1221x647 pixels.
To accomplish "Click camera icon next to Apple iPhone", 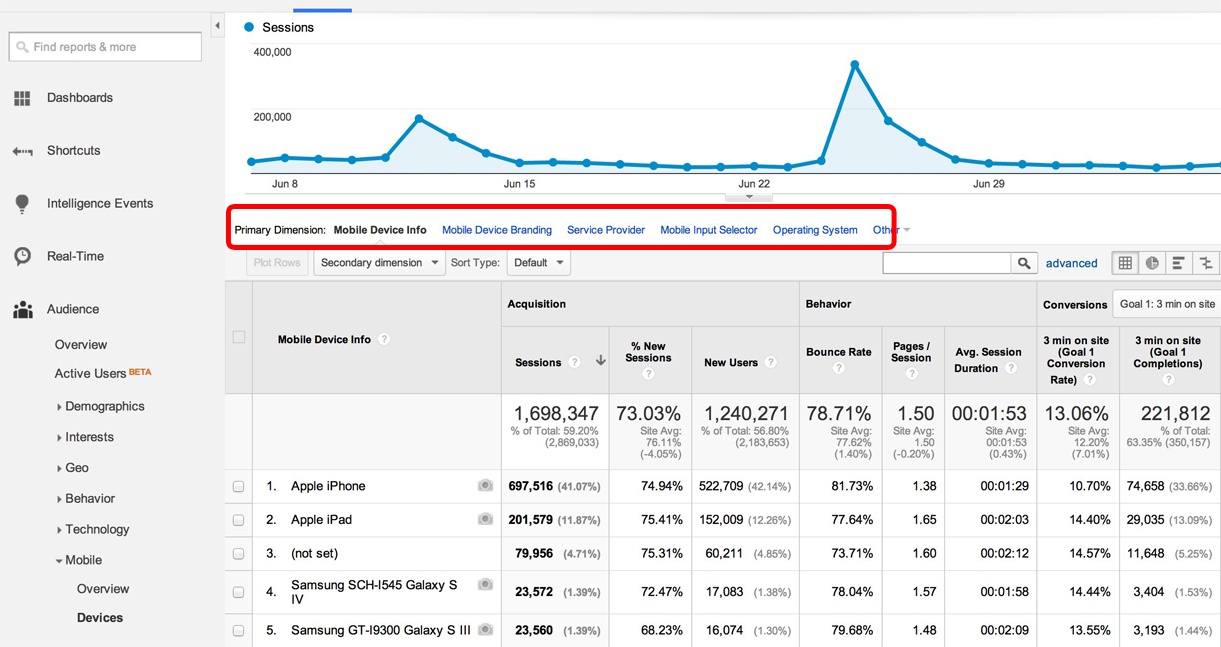I will tap(485, 486).
